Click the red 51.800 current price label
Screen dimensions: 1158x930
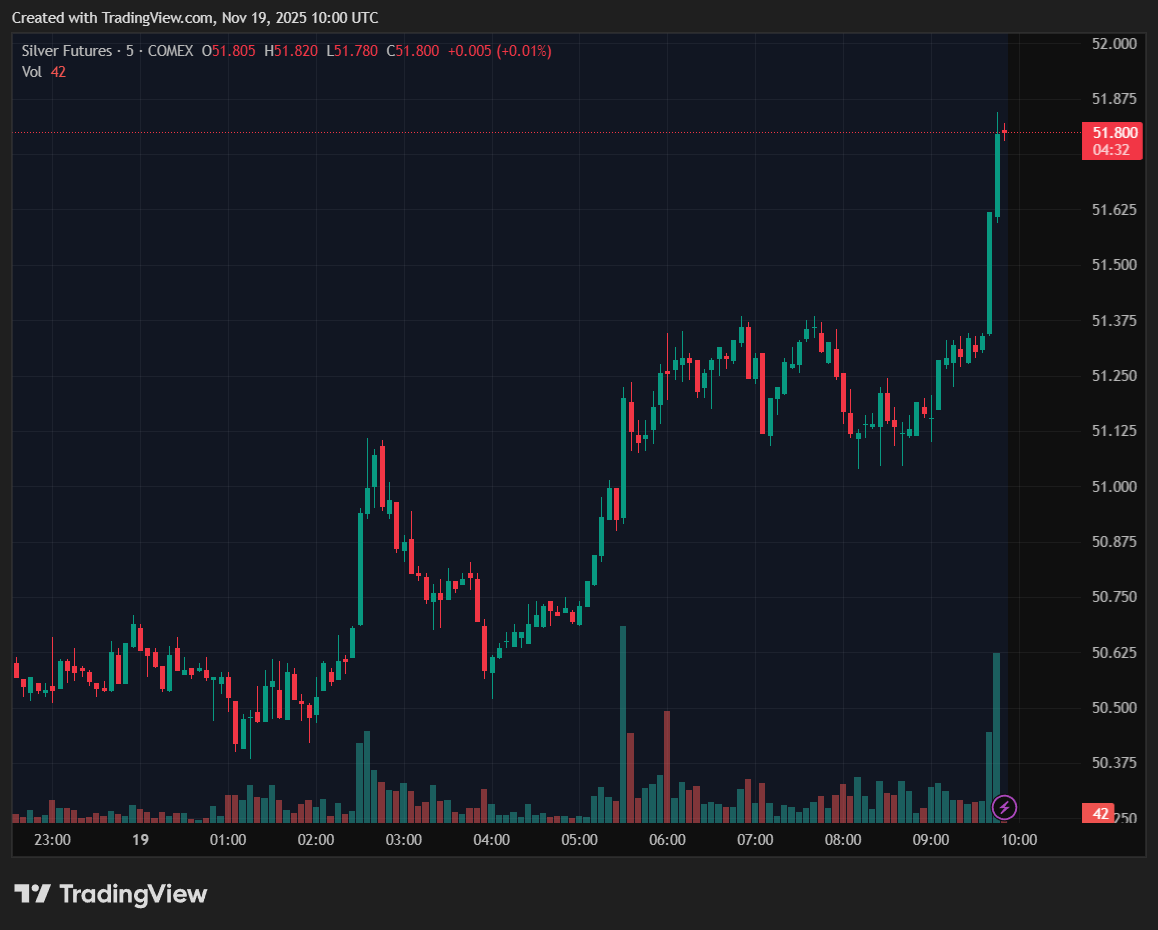1113,132
